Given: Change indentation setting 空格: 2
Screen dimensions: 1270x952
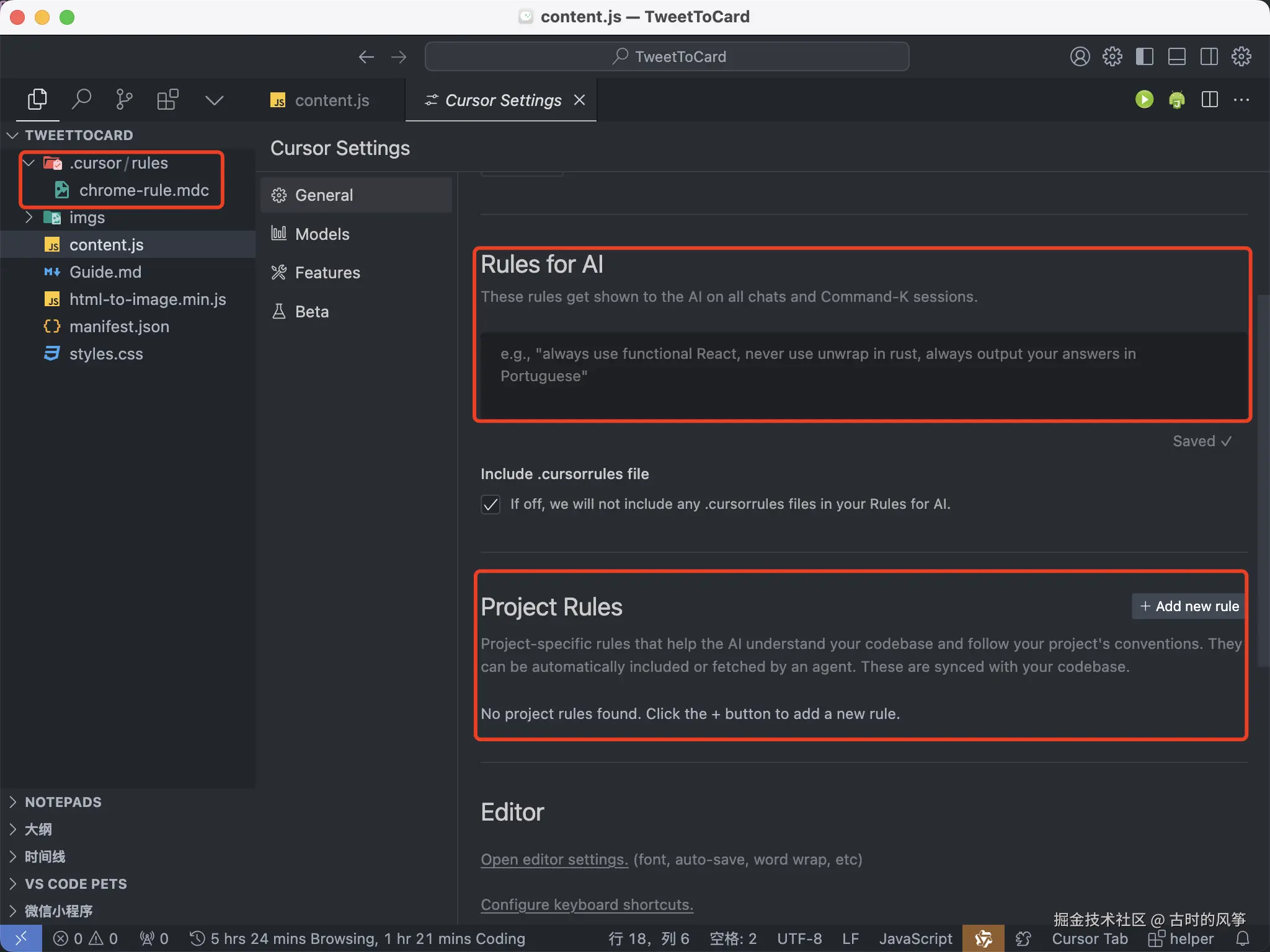Looking at the screenshot, I should (733, 939).
